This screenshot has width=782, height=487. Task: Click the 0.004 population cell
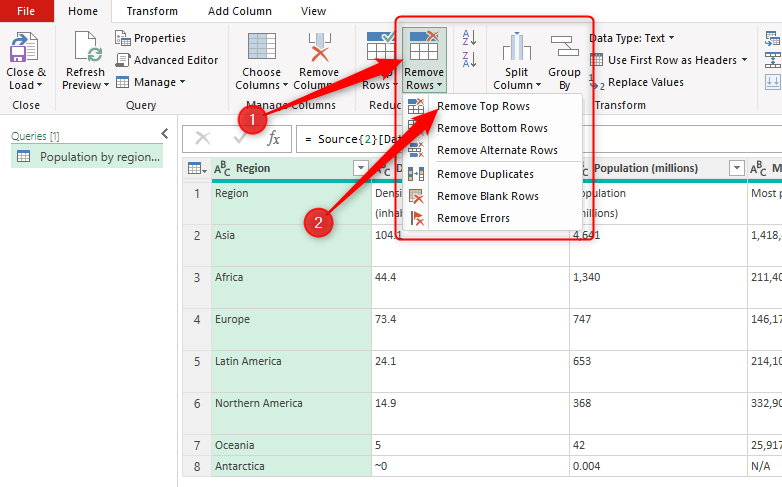[x=658, y=466]
